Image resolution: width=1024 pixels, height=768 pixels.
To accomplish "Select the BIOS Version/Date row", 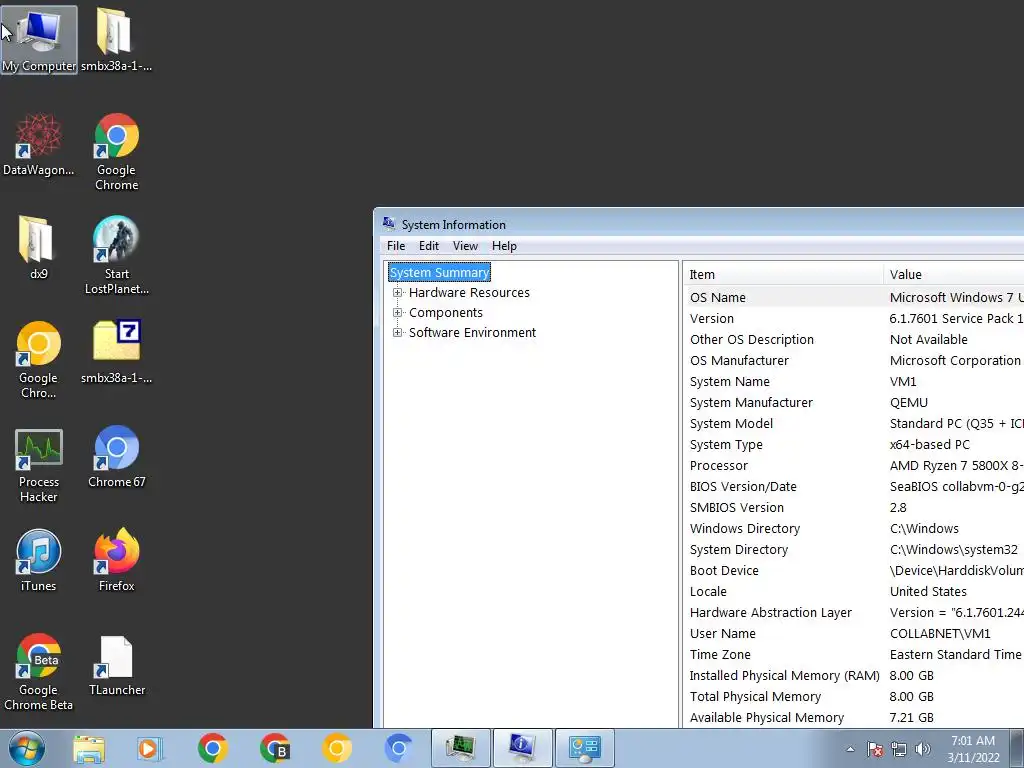I will [x=854, y=487].
